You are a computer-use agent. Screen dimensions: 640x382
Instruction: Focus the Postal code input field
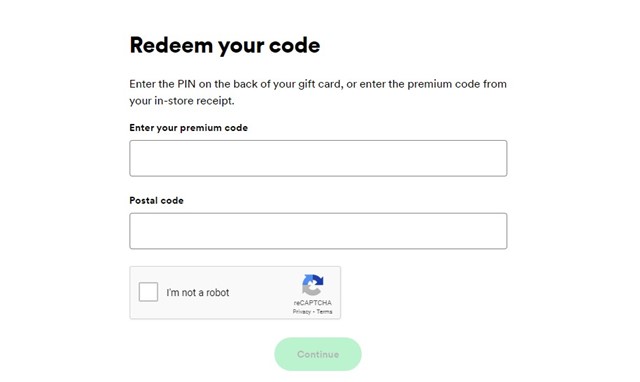318,231
